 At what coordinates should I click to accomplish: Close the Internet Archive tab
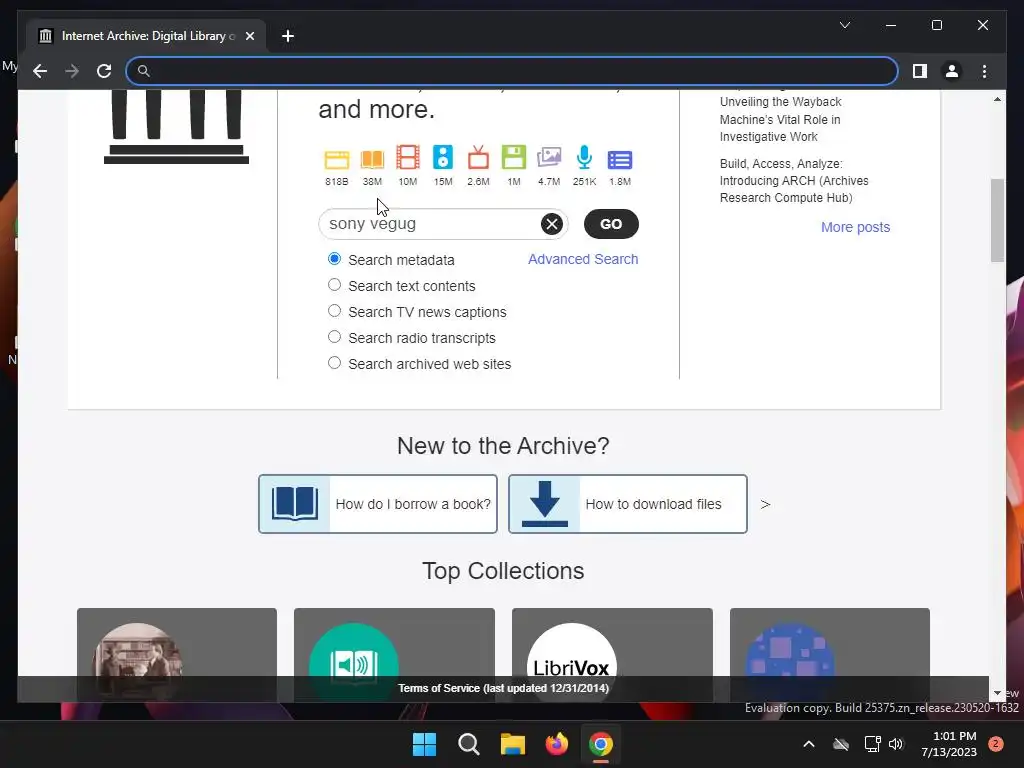[249, 36]
